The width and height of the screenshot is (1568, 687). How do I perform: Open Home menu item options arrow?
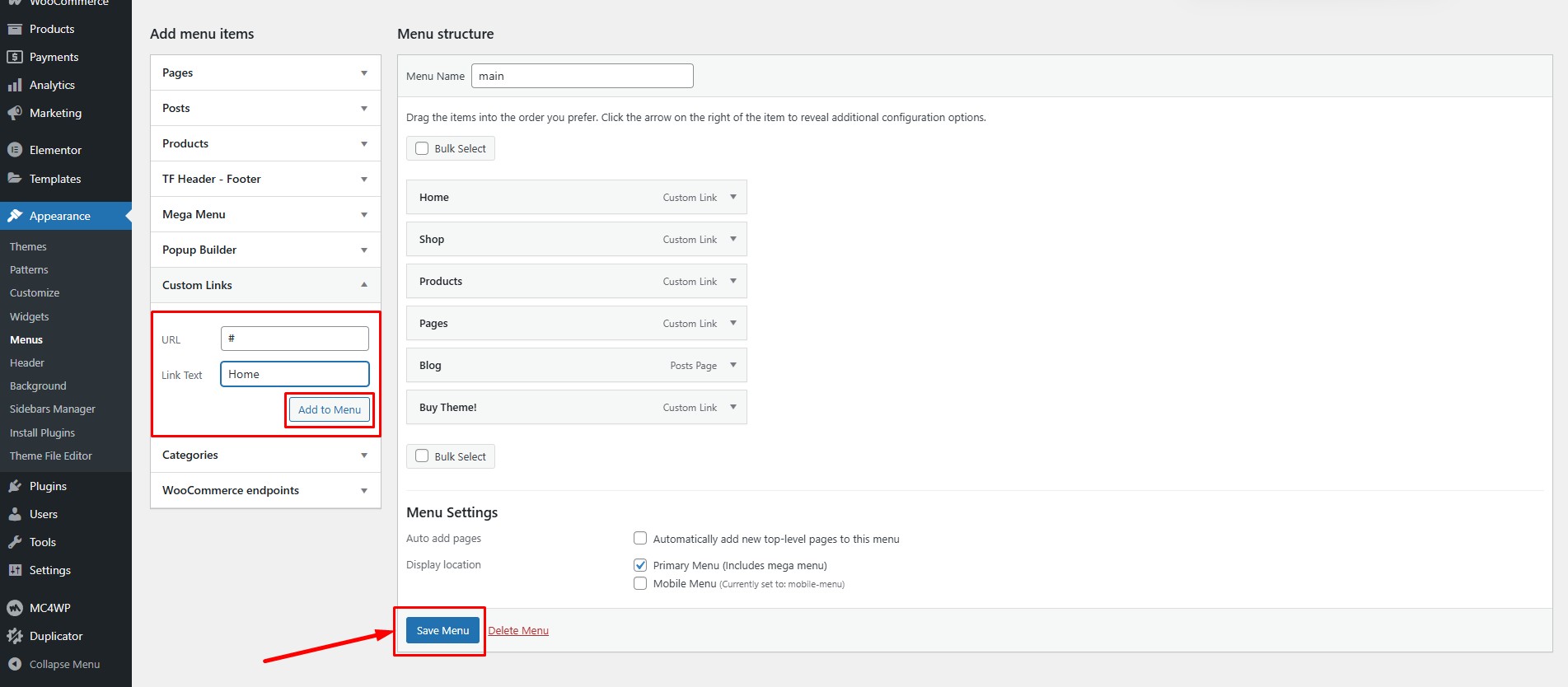coord(733,198)
